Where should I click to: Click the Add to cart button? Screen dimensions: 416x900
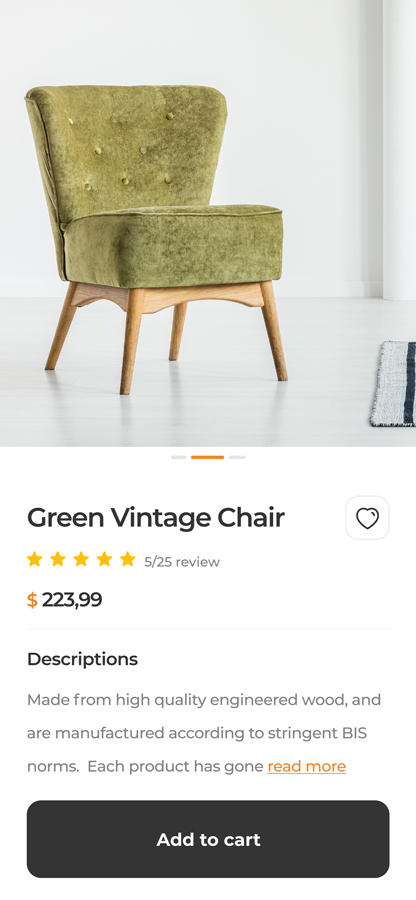(x=208, y=839)
